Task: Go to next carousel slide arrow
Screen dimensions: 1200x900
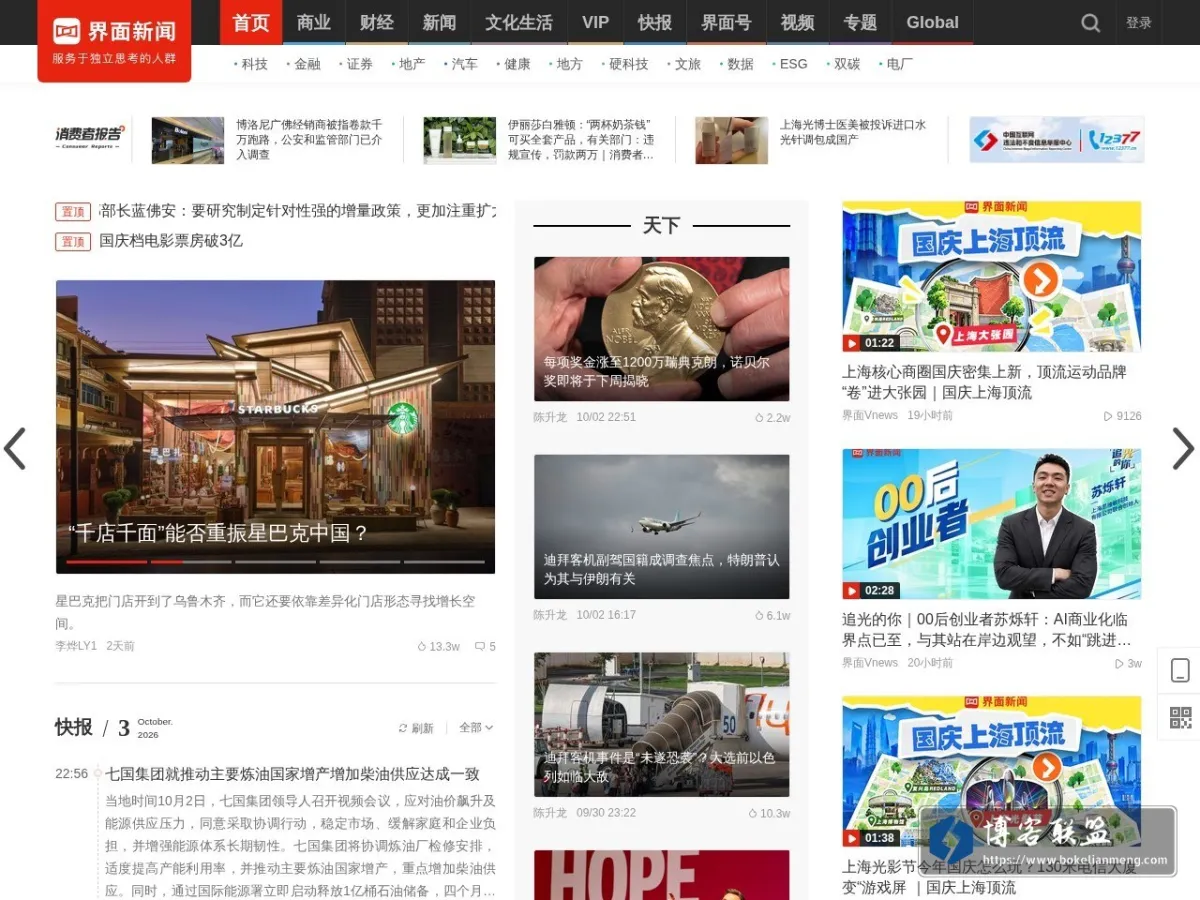Action: click(1183, 449)
